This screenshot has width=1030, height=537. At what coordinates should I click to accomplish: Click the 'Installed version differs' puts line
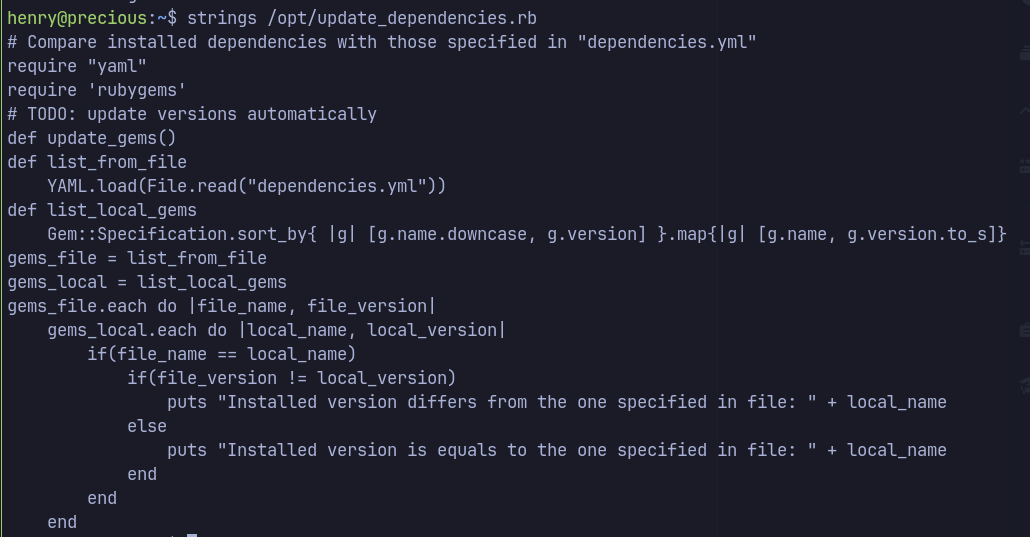(557, 402)
